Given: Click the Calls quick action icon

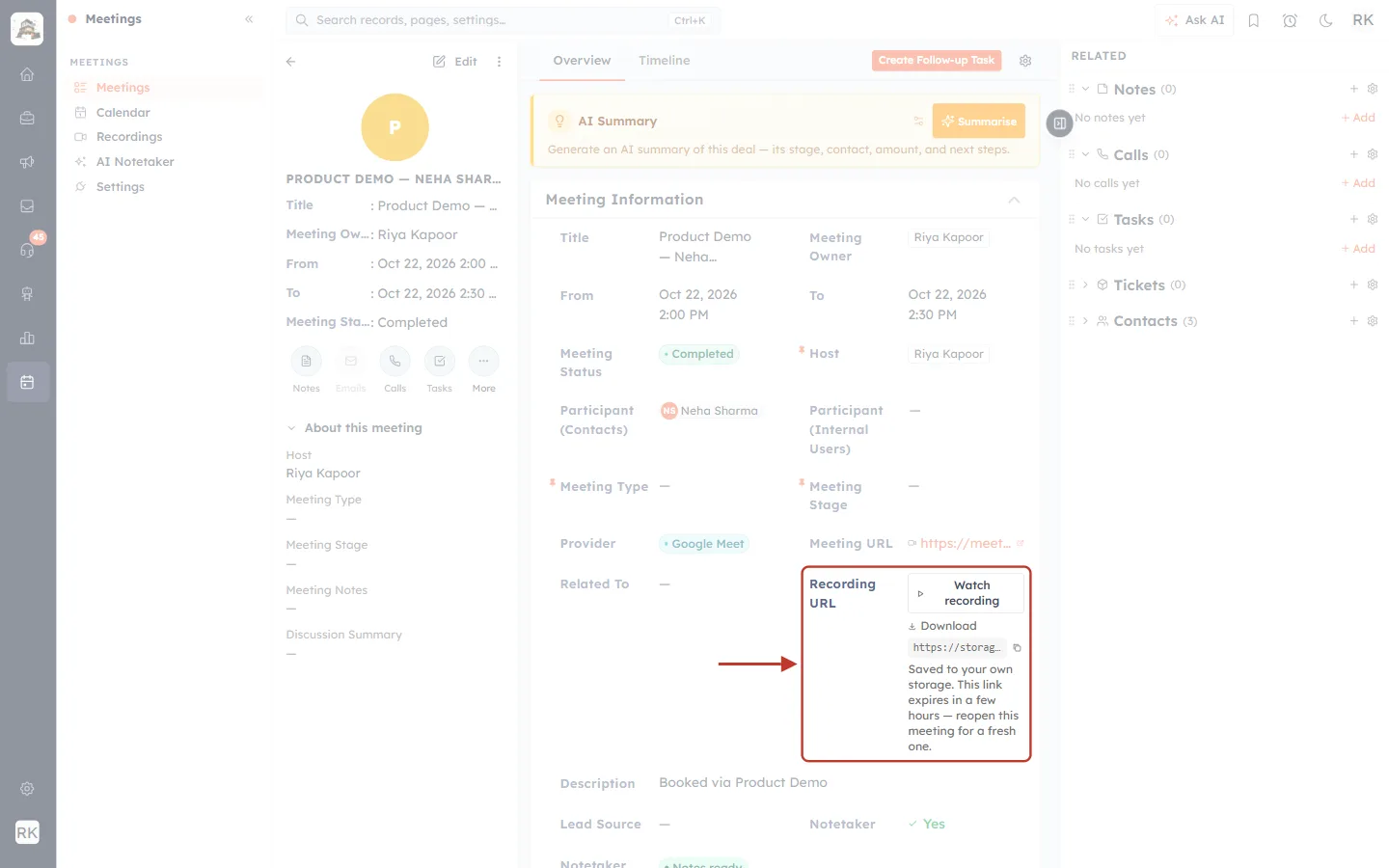Looking at the screenshot, I should tap(395, 361).
